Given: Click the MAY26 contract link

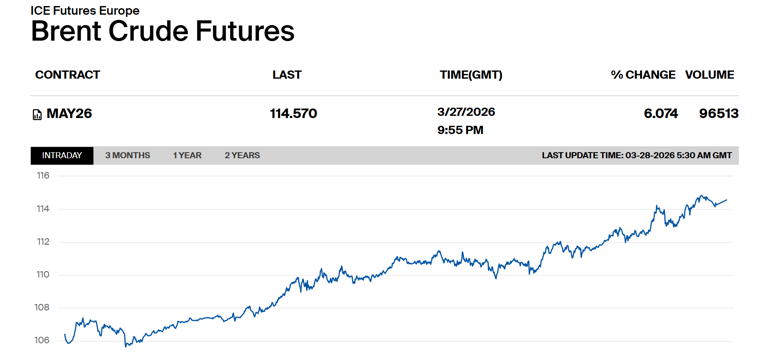Looking at the screenshot, I should click(x=69, y=114).
